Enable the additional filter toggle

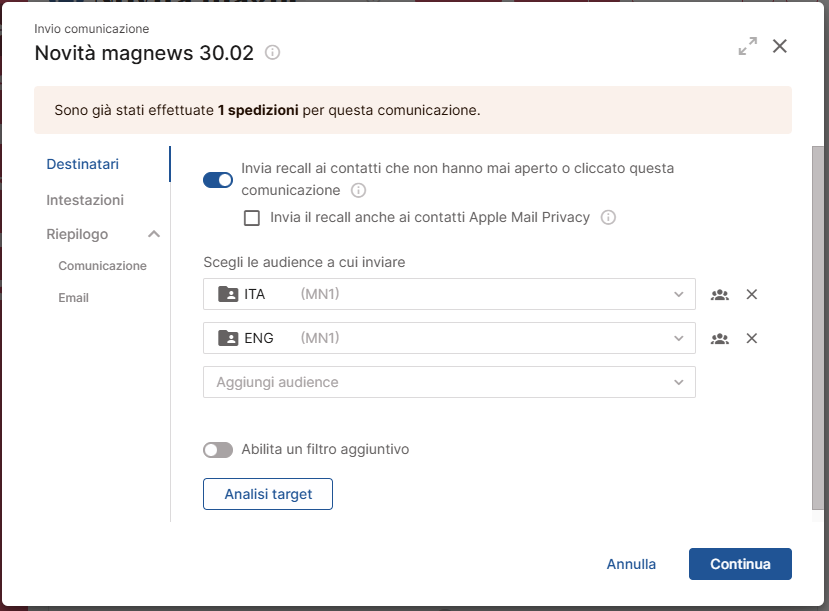point(218,450)
